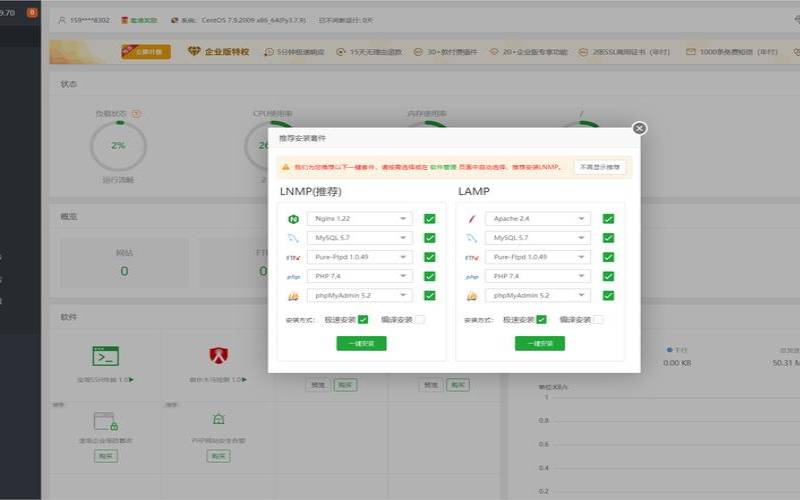Open the LAMP phpMyAdmin 5.2 dropdown
This screenshot has width=800, height=500.
(538, 296)
